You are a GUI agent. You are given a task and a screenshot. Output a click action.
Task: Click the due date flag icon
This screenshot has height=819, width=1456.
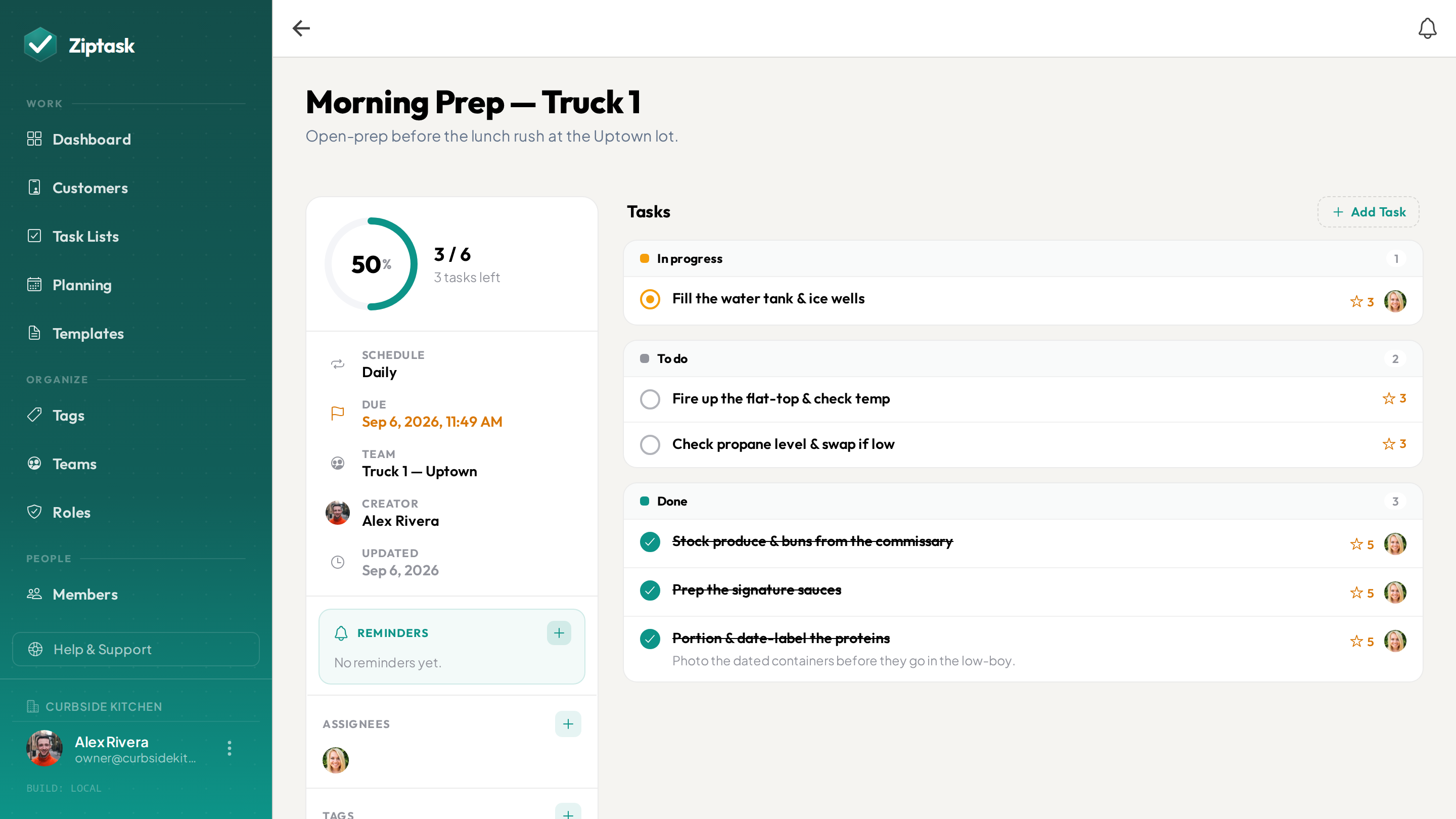[337, 413]
